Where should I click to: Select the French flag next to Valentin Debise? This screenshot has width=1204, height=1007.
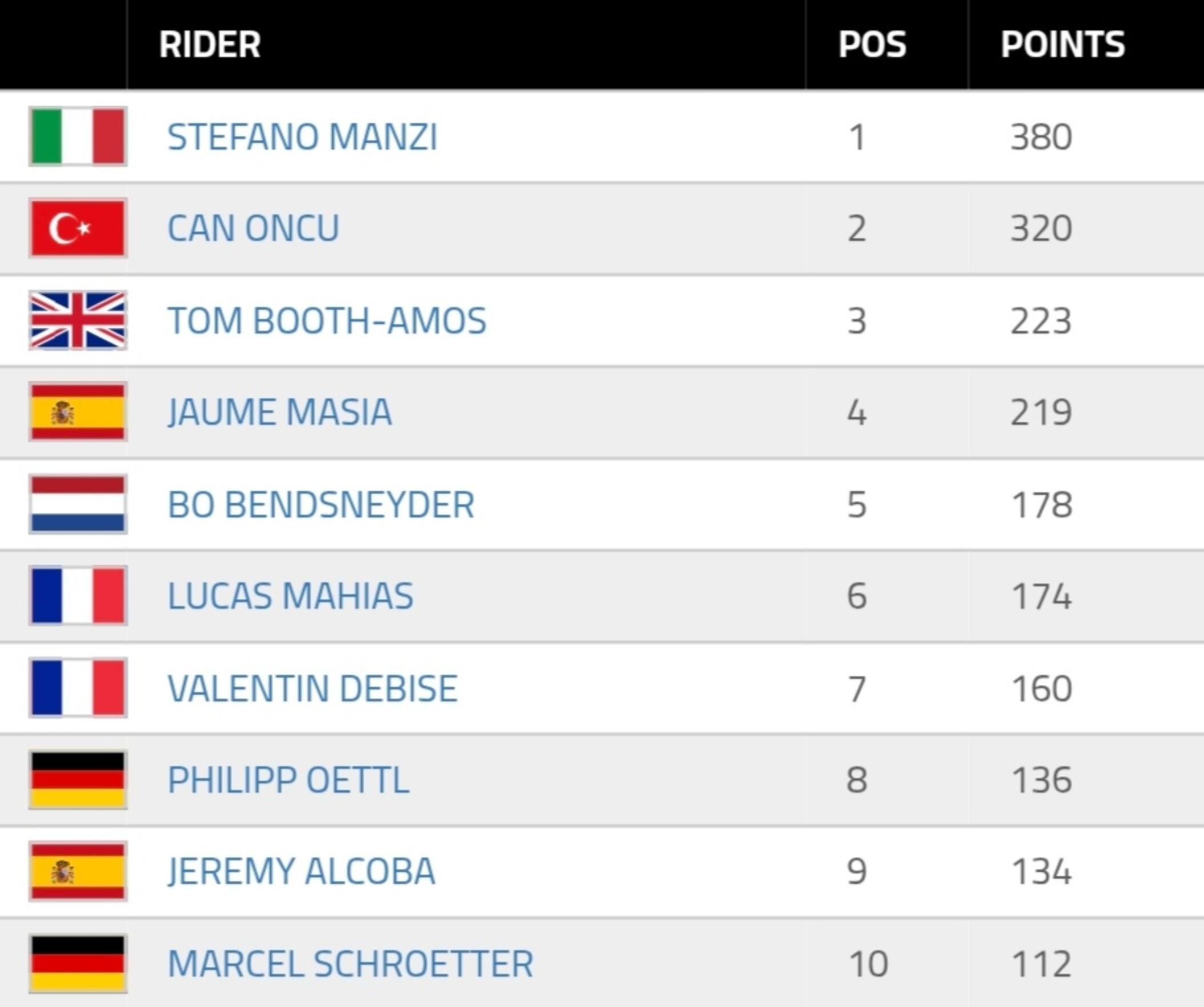point(78,687)
